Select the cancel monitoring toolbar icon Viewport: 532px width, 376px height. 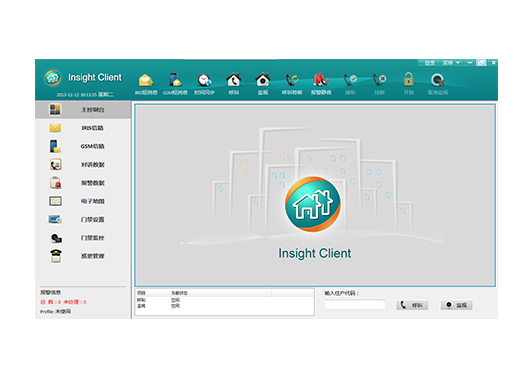438,80
